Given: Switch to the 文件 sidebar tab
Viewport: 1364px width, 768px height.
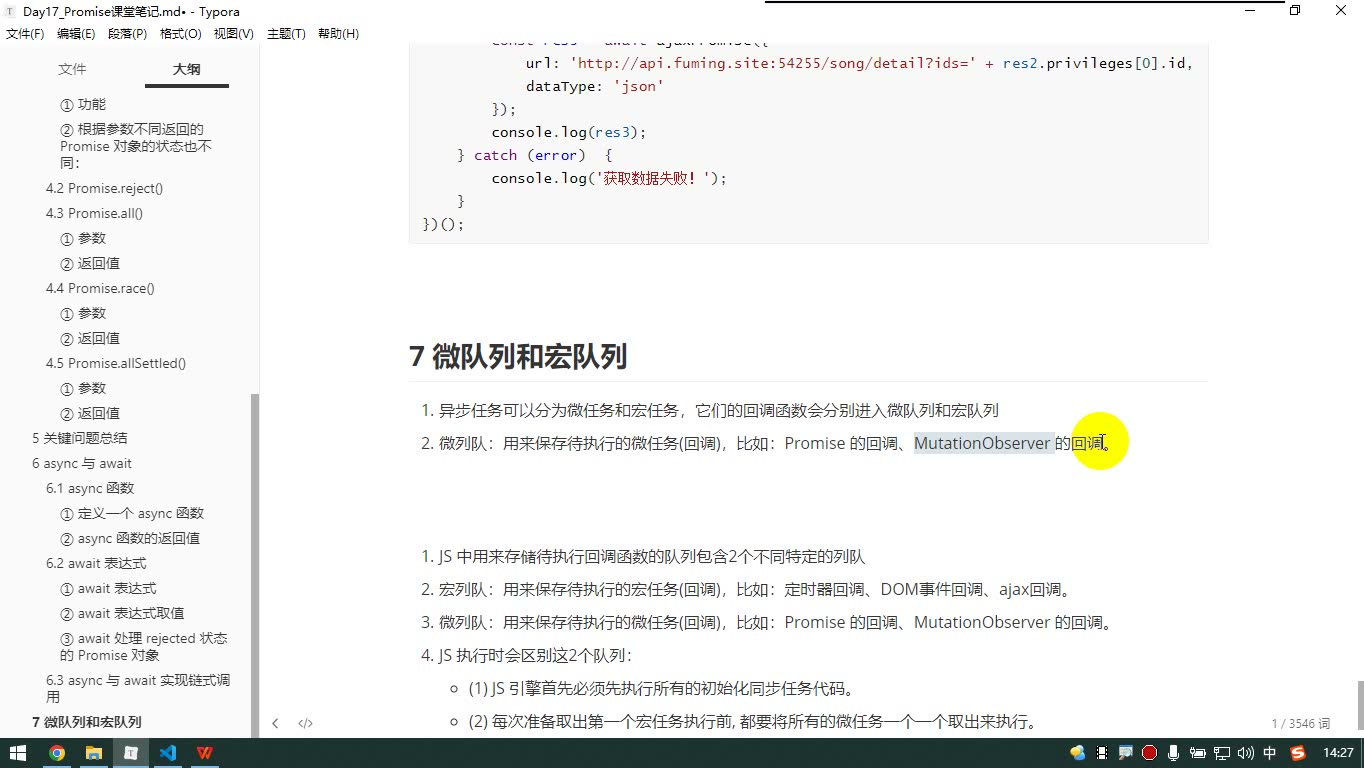Looking at the screenshot, I should 72,69.
